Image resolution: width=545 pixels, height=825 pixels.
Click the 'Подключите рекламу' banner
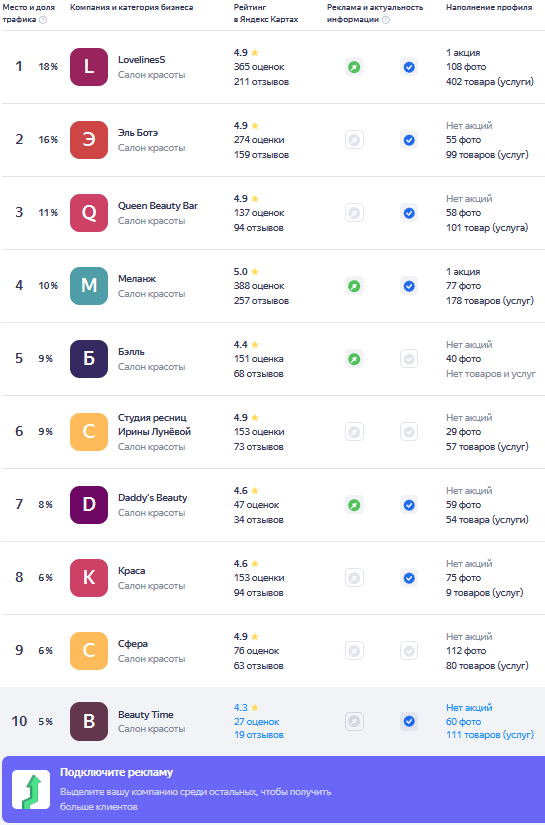click(x=272, y=790)
